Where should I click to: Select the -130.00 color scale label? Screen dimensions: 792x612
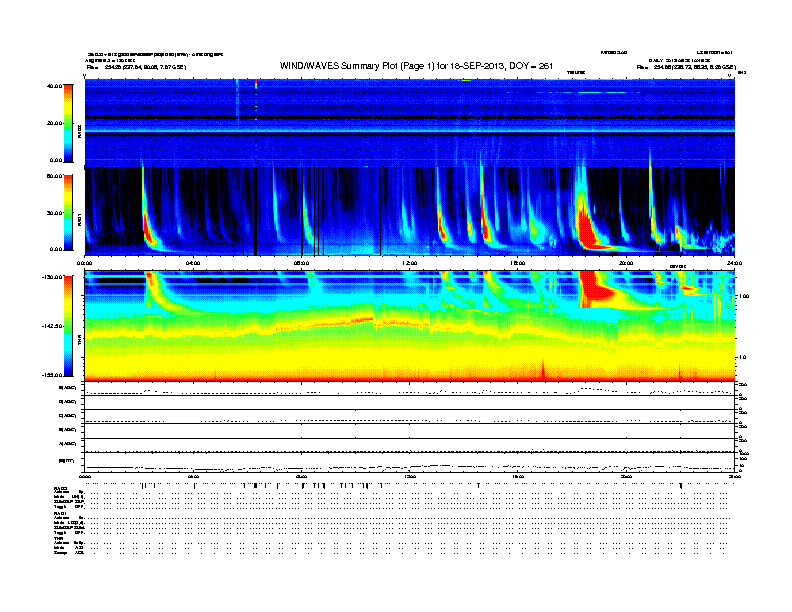pyautogui.click(x=52, y=277)
